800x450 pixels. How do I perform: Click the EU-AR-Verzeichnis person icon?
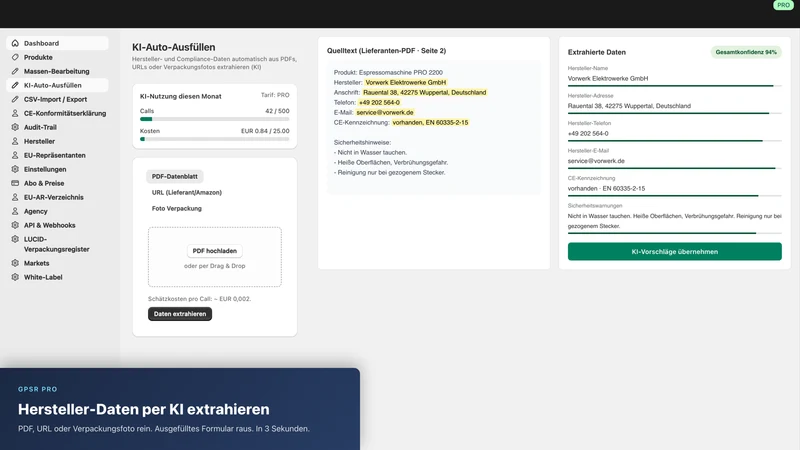(x=15, y=197)
